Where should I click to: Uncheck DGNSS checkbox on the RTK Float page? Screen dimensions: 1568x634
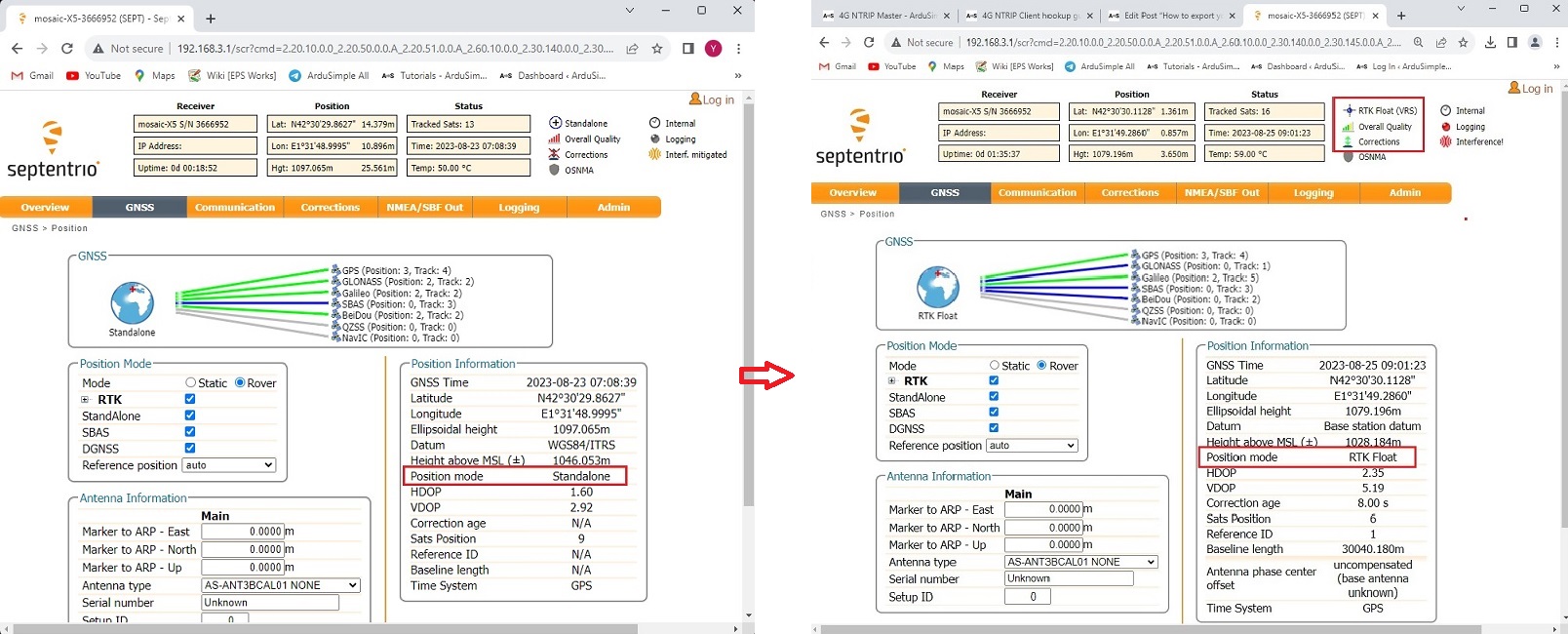tap(994, 428)
